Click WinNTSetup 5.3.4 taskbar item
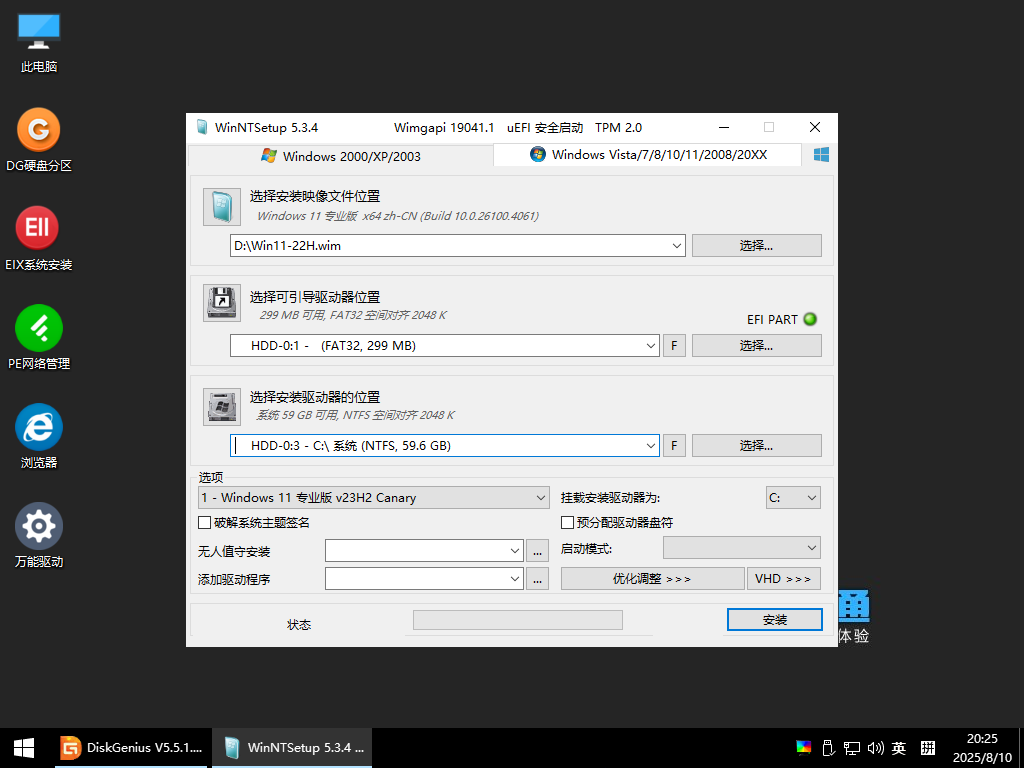 [x=292, y=748]
